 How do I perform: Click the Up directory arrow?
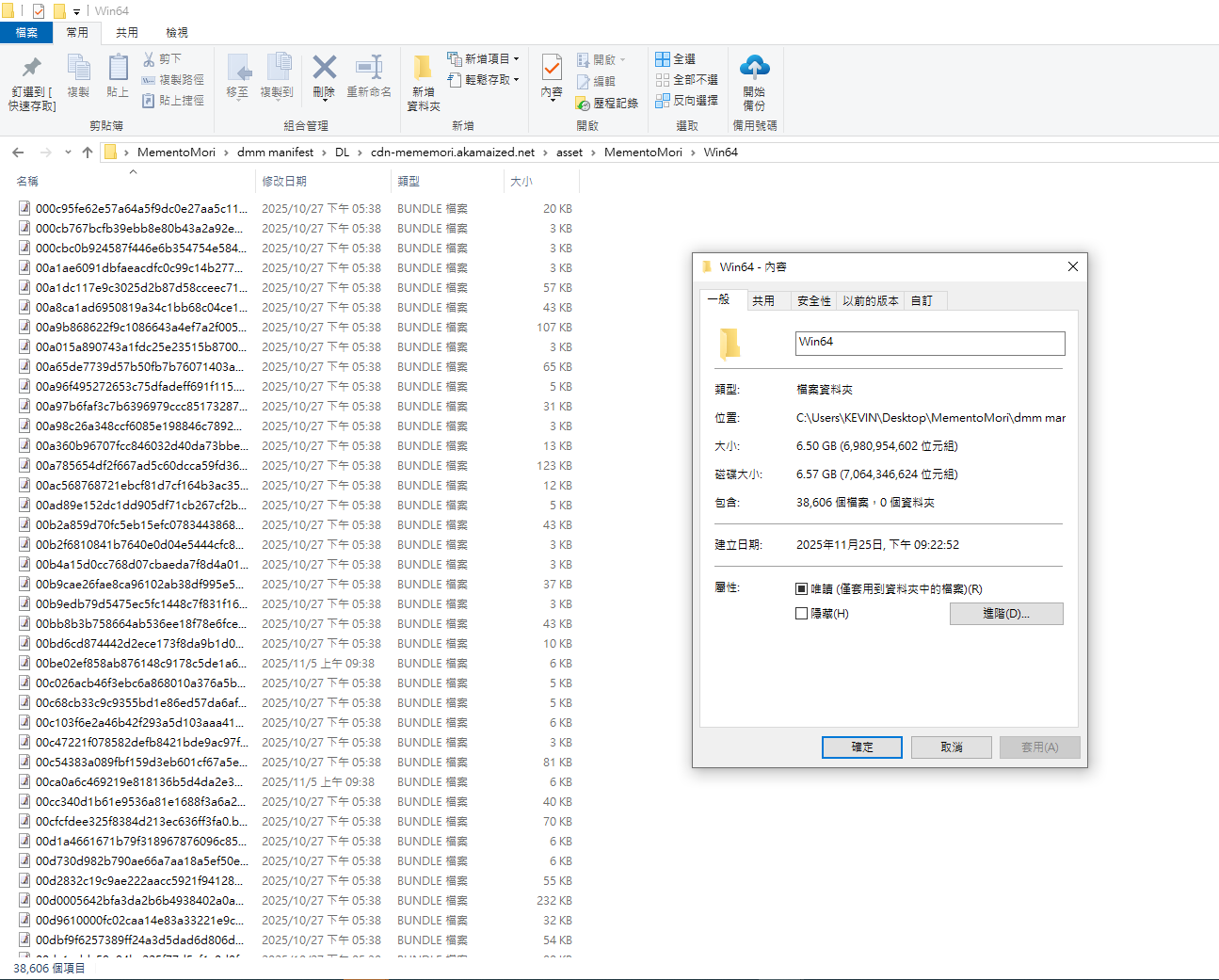click(x=88, y=153)
